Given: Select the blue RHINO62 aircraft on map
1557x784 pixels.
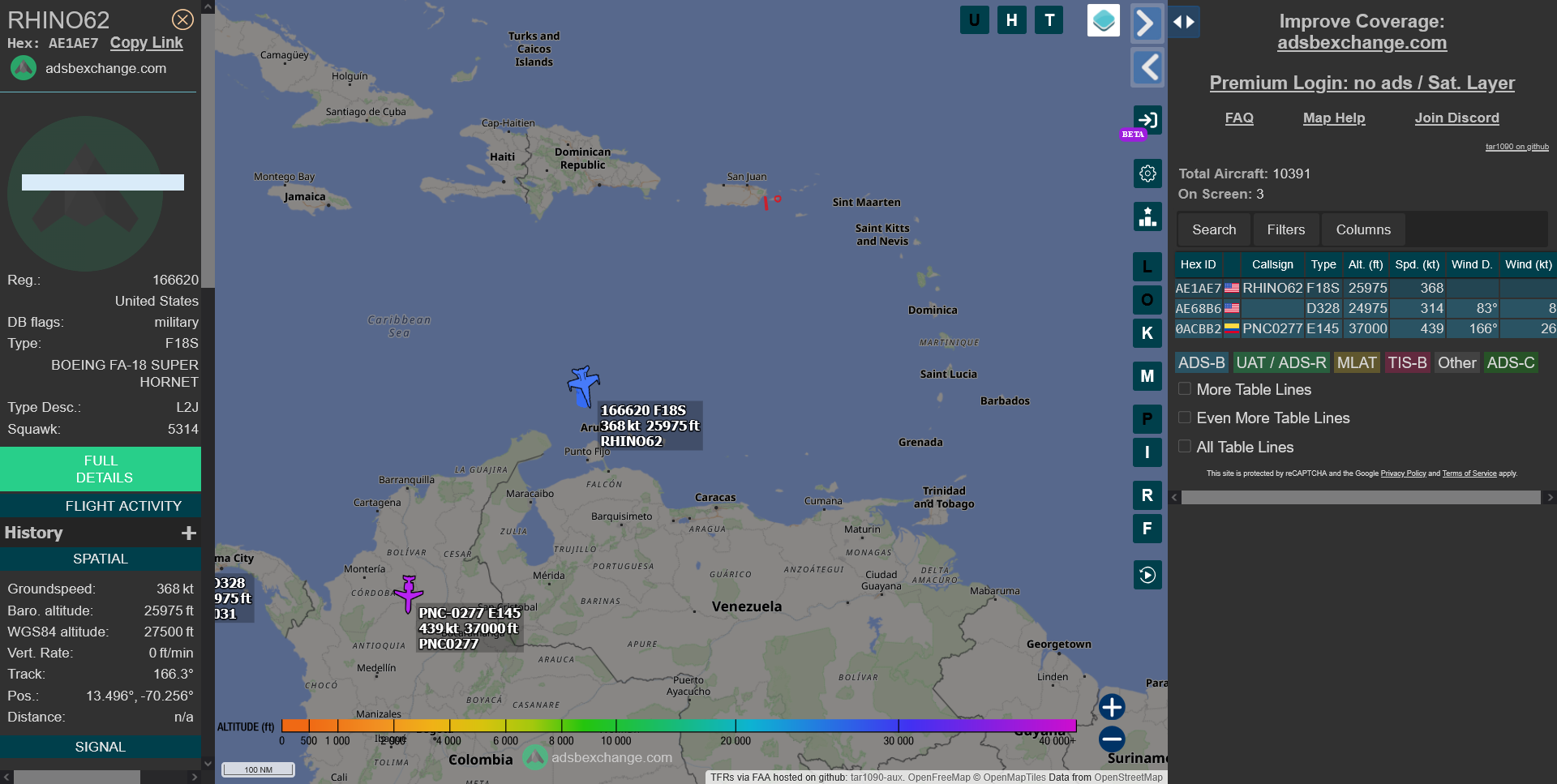Looking at the screenshot, I should (582, 385).
